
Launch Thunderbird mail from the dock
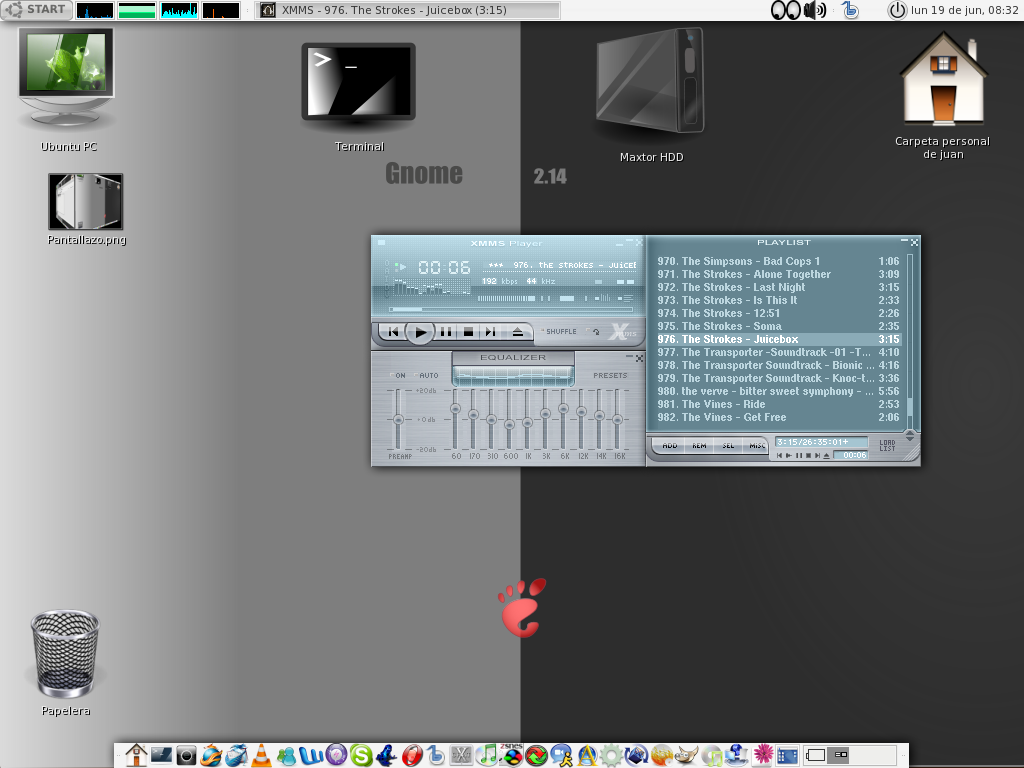tap(236, 756)
